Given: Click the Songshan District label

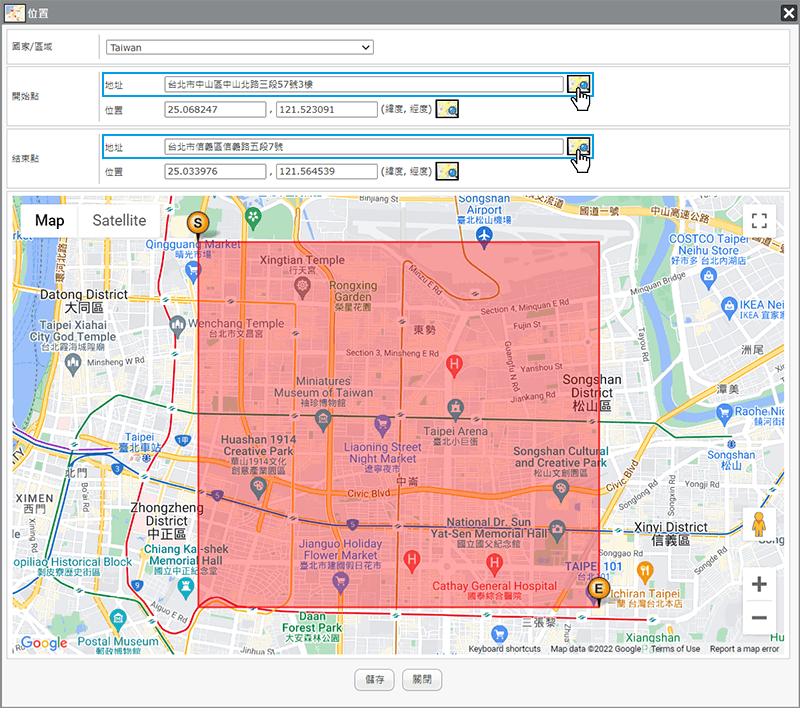Looking at the screenshot, I should click(592, 393).
